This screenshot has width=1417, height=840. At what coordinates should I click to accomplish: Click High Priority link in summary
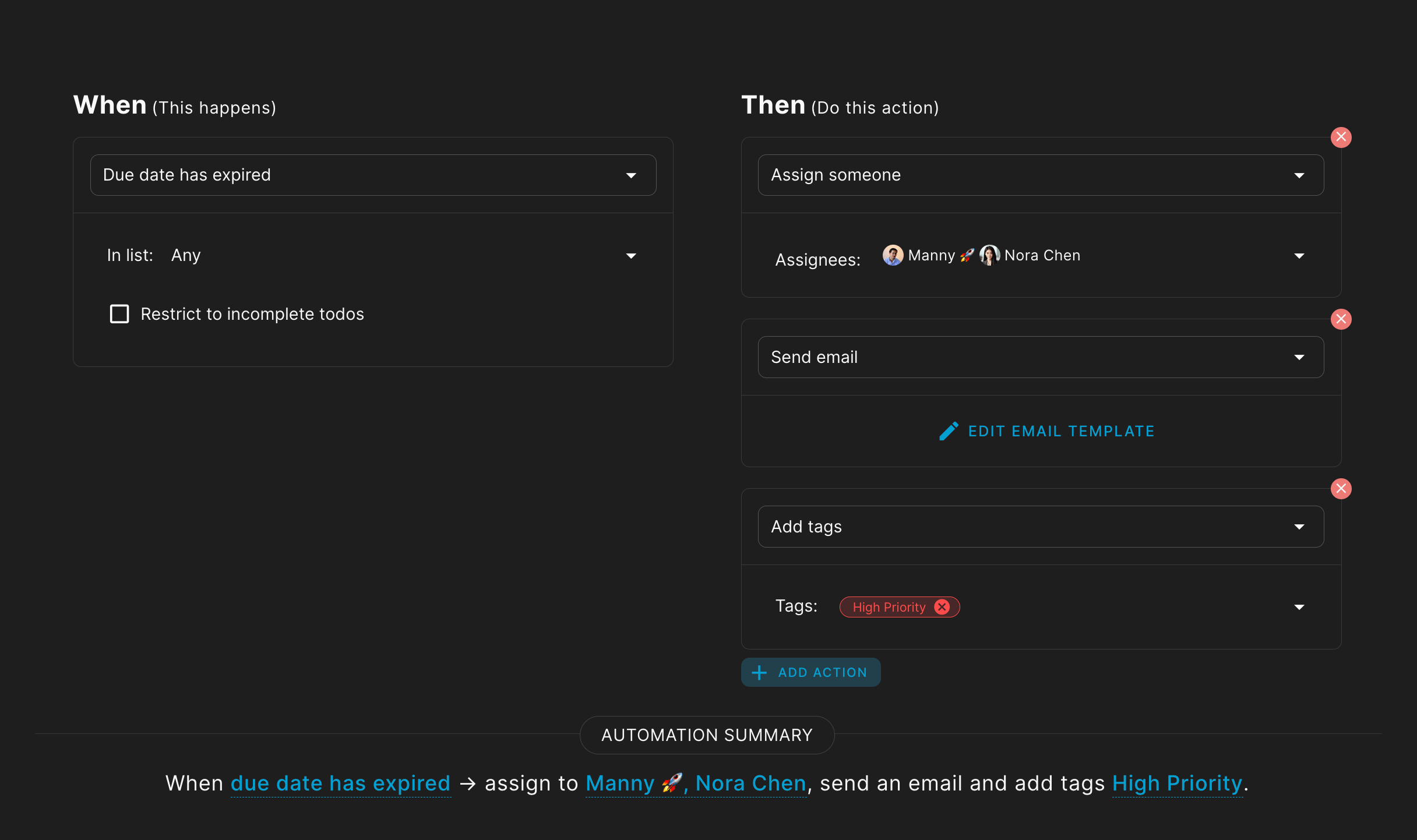(1177, 783)
